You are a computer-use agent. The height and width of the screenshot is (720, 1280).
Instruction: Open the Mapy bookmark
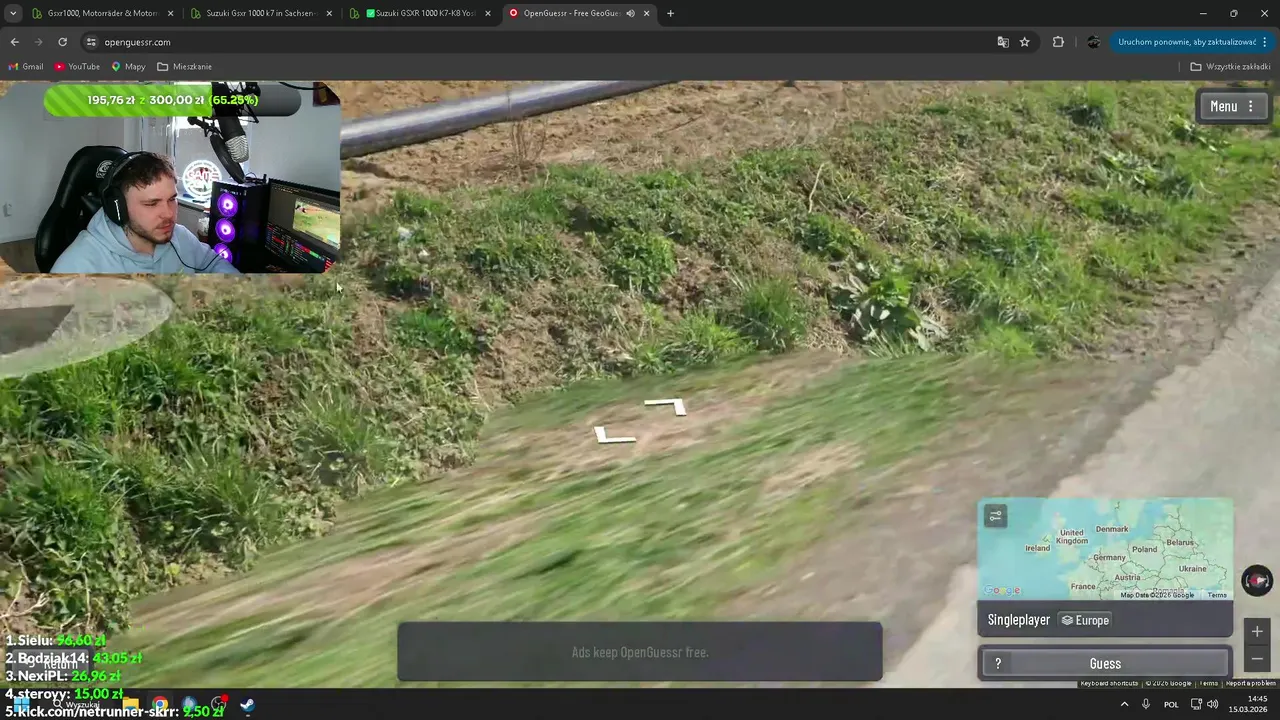tap(128, 67)
